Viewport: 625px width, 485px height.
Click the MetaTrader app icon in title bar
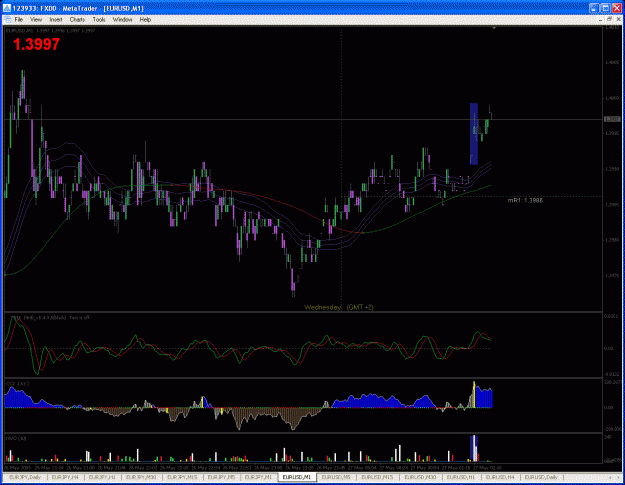click(x=7, y=8)
